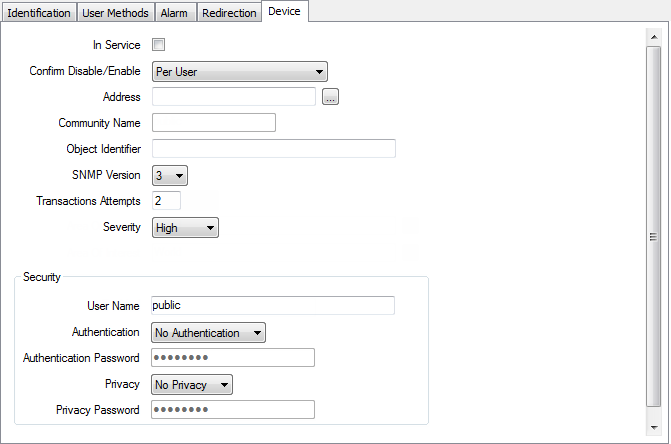Viewport: 671px width, 444px height.
Task: Click the User Name field containing public
Action: point(273,305)
